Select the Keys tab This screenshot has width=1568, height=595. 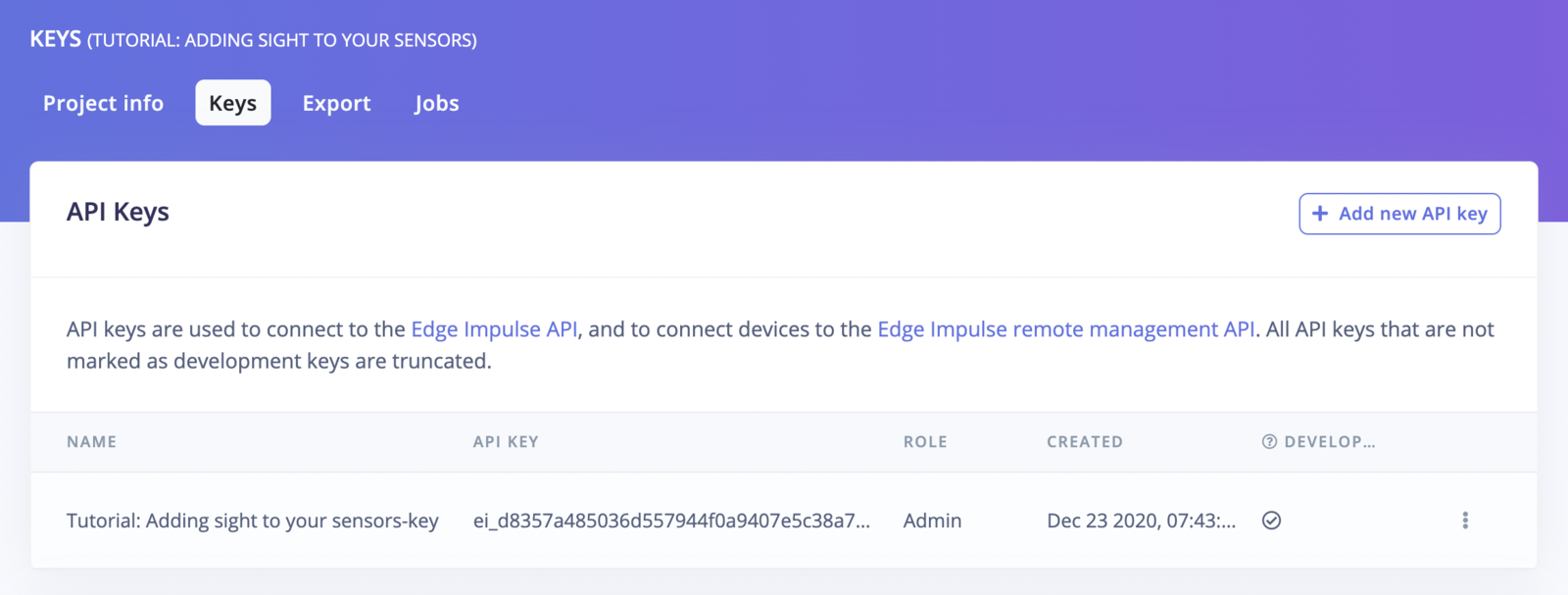pyautogui.click(x=233, y=103)
